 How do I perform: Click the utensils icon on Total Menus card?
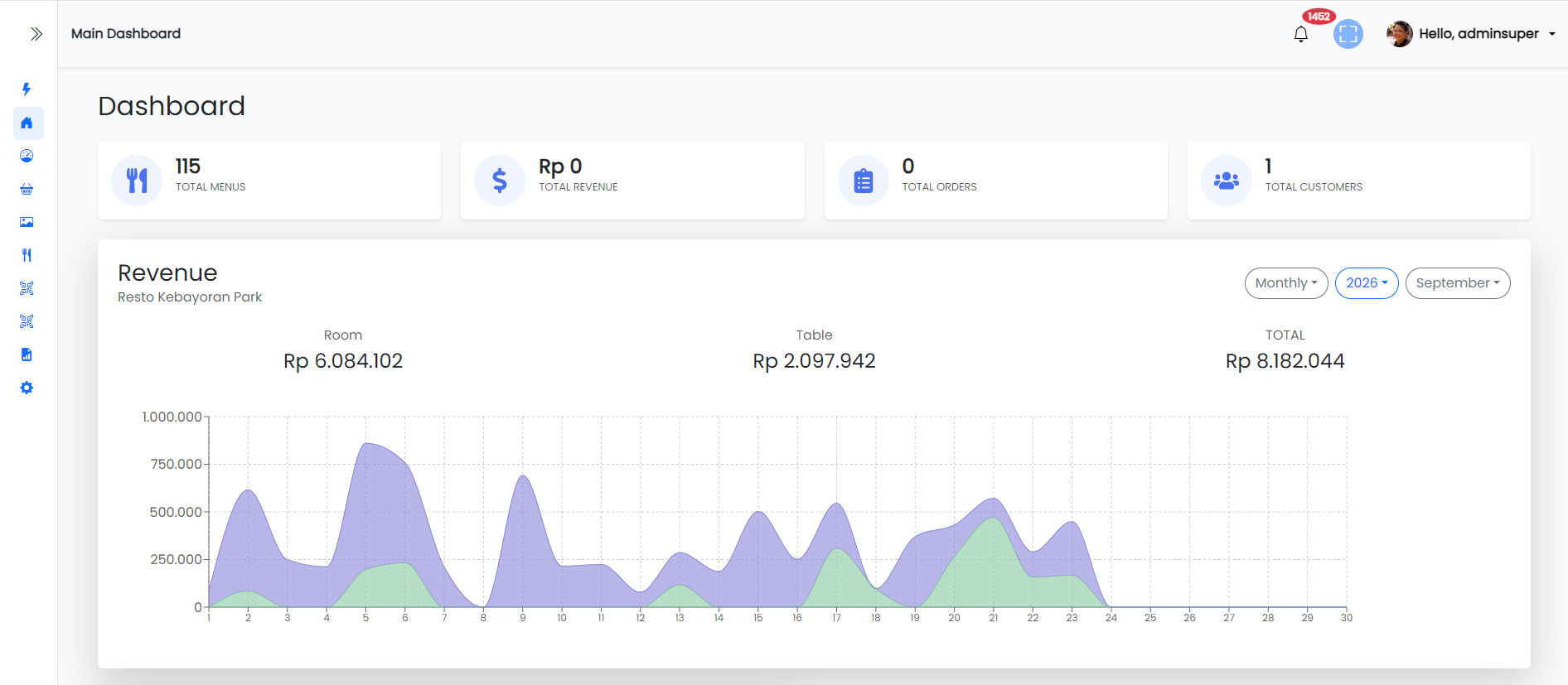tap(137, 181)
